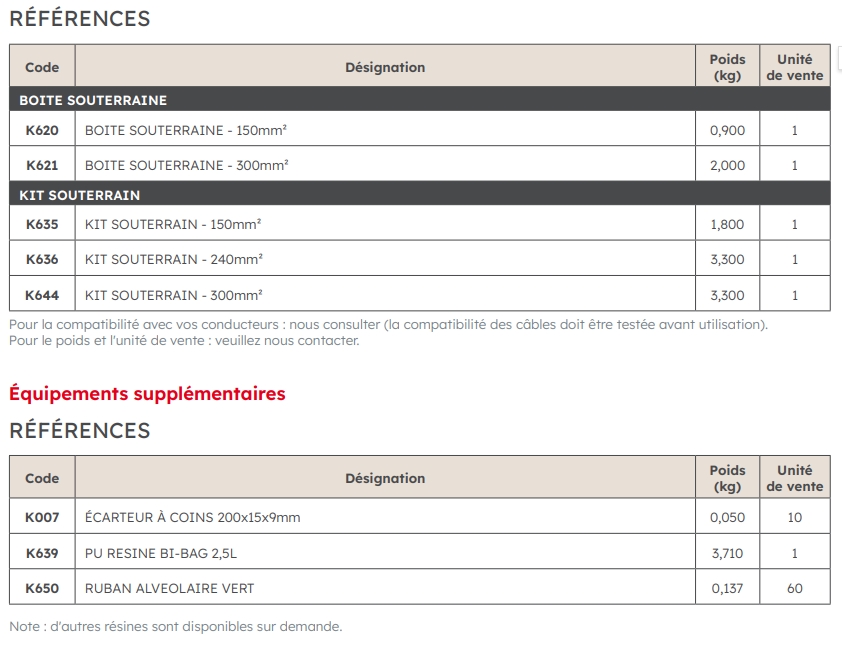This screenshot has width=842, height=648.
Task: Click KIT SOUTERRAIN - 240mm² designation
Action: tap(174, 259)
